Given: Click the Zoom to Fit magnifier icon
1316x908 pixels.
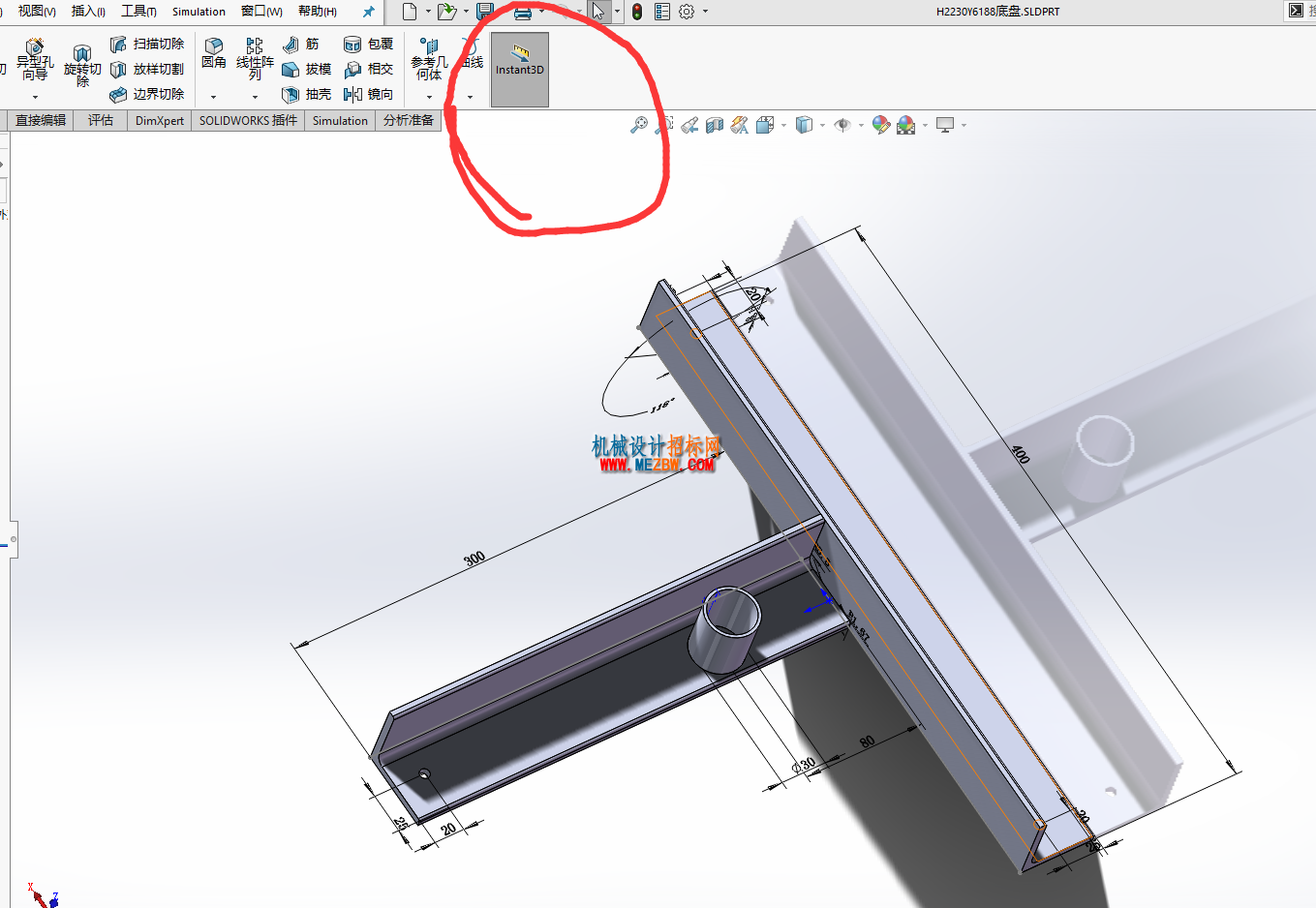Looking at the screenshot, I should click(x=638, y=125).
